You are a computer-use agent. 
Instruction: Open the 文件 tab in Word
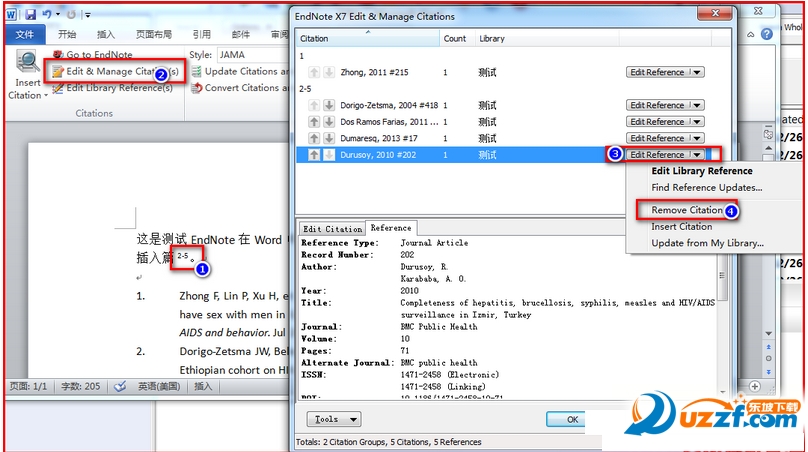click(x=25, y=35)
